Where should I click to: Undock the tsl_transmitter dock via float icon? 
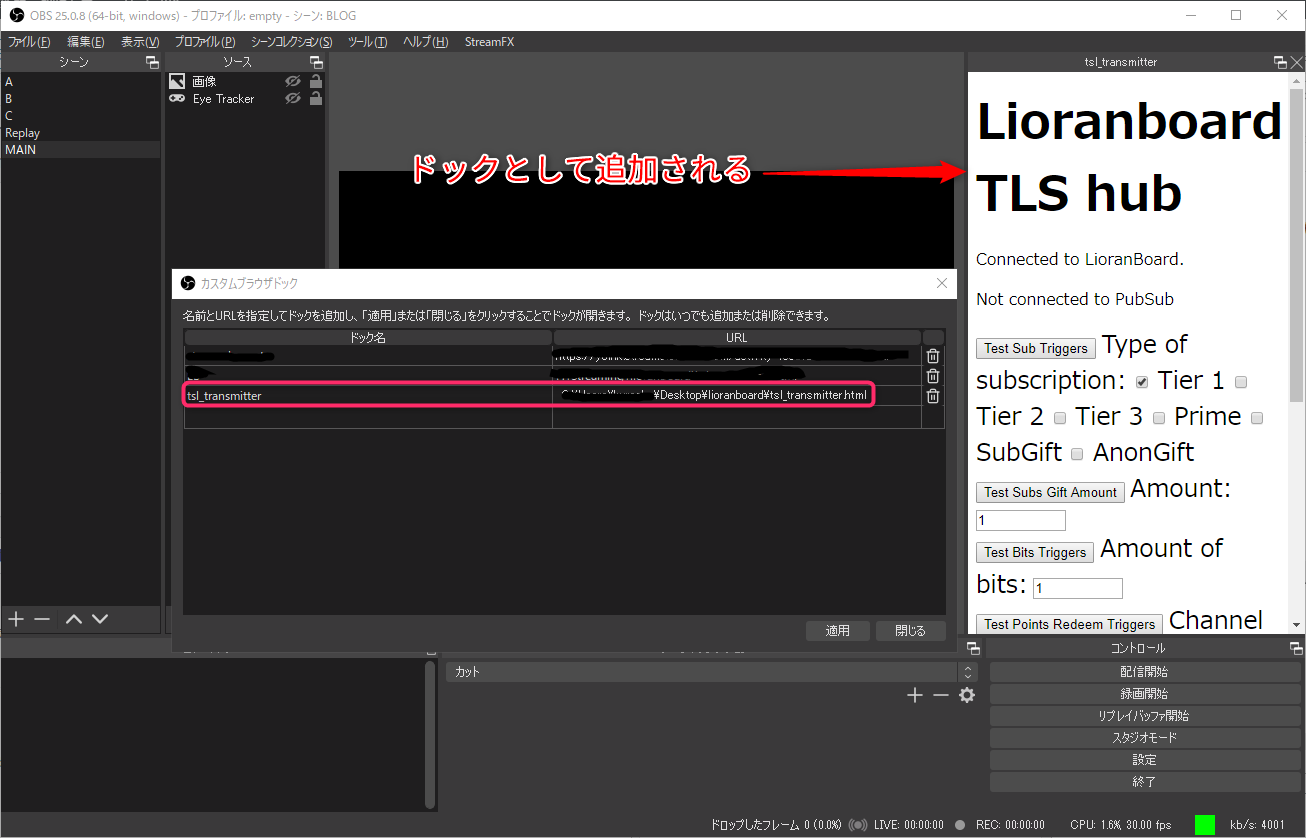(1280, 62)
